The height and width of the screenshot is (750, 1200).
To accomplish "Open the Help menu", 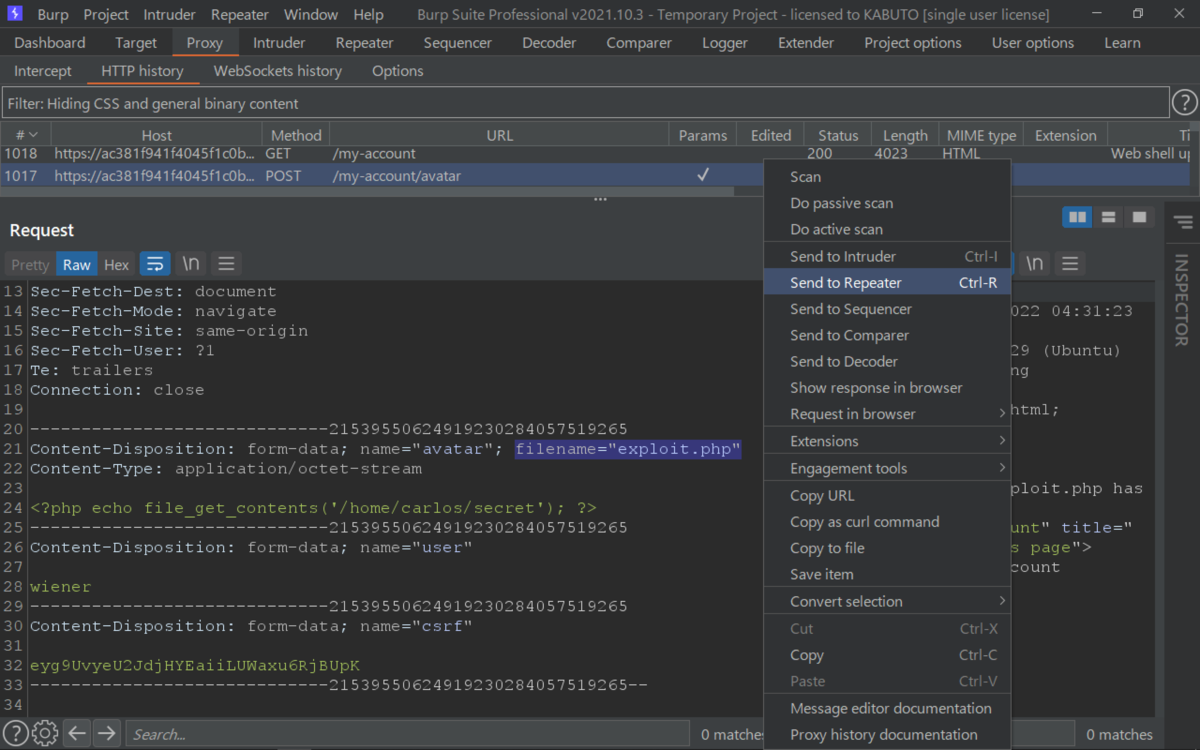I will click(368, 15).
